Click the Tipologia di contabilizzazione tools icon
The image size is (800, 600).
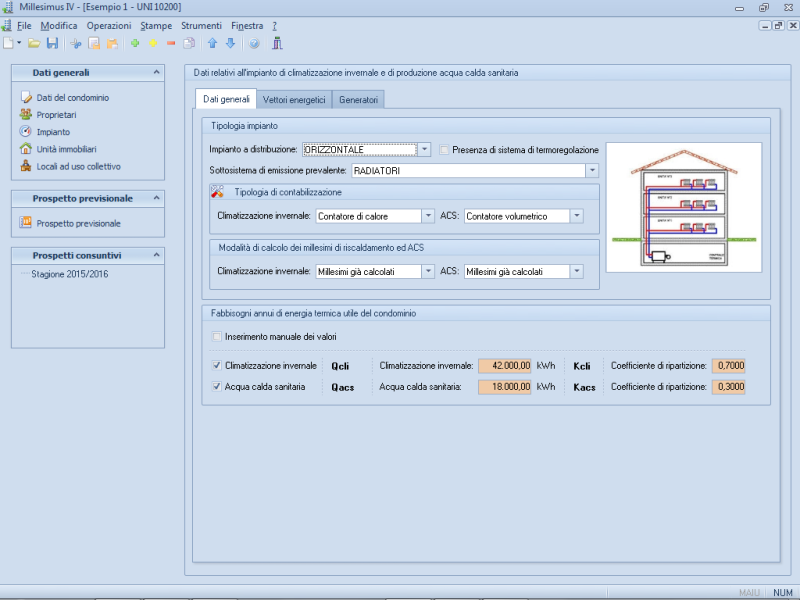tap(217, 192)
